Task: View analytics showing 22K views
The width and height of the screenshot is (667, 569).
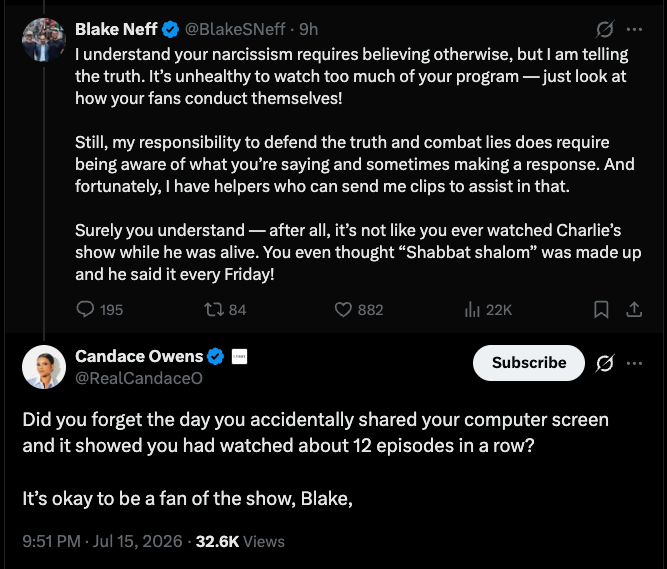Action: coord(488,310)
